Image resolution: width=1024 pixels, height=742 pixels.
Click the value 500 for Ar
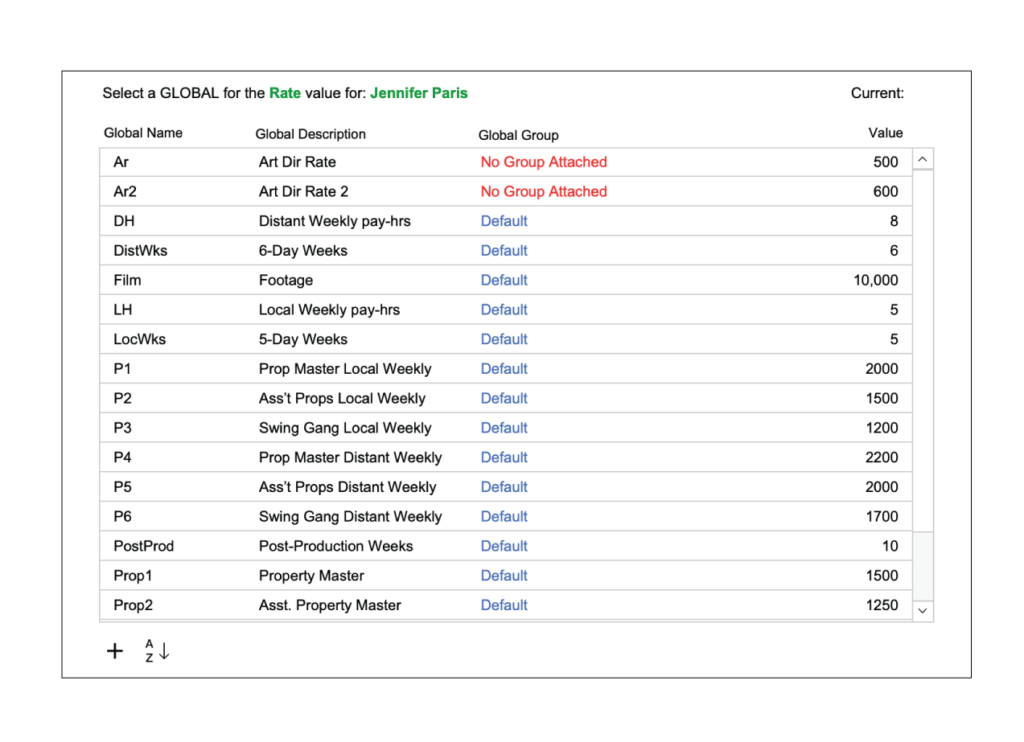(x=886, y=162)
